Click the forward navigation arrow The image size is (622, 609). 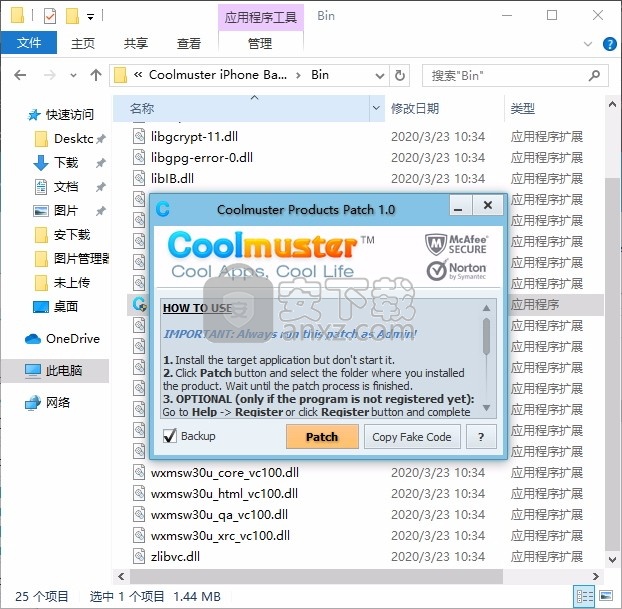click(50, 75)
